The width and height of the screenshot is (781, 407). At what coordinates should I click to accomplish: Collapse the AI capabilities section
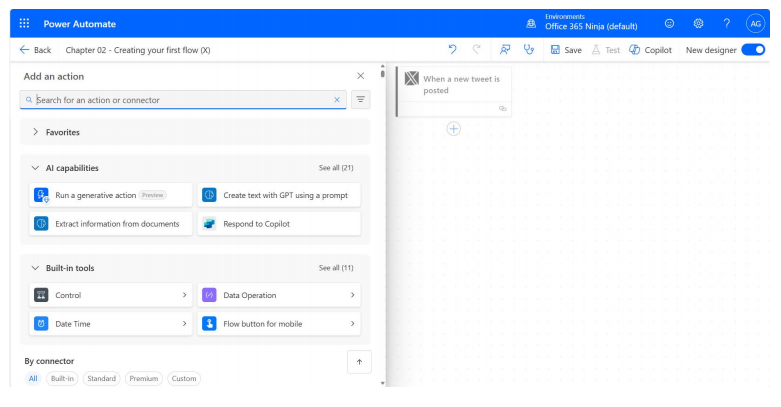point(35,168)
